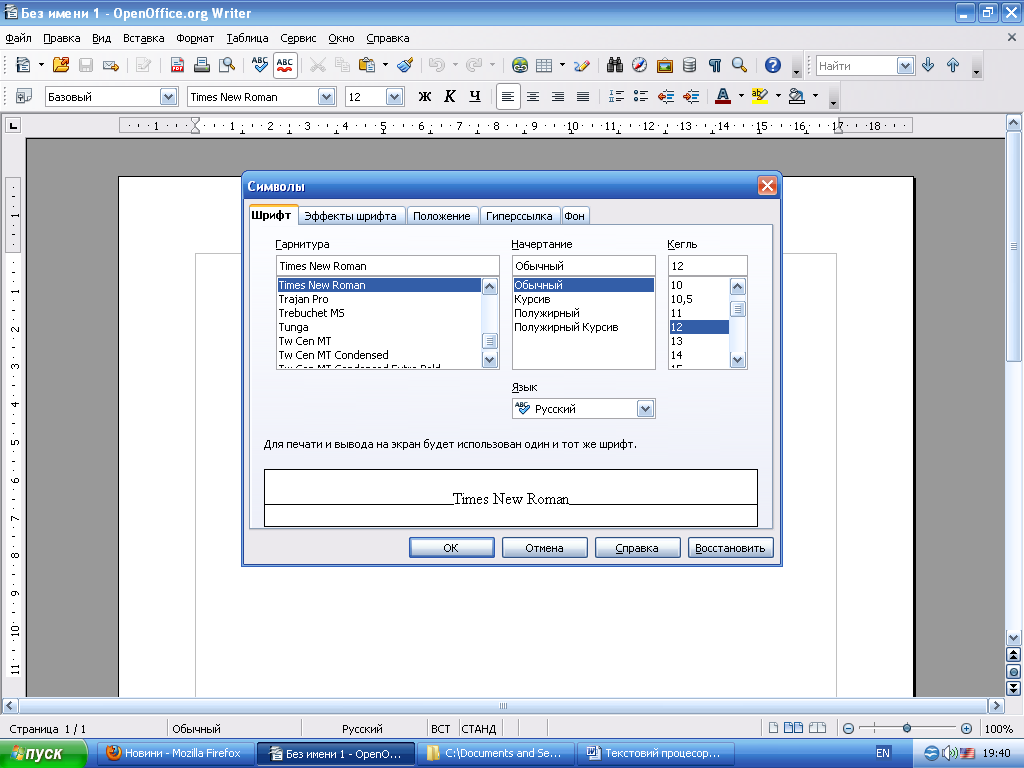
Task: Click Find Previous up arrow
Action: (953, 65)
